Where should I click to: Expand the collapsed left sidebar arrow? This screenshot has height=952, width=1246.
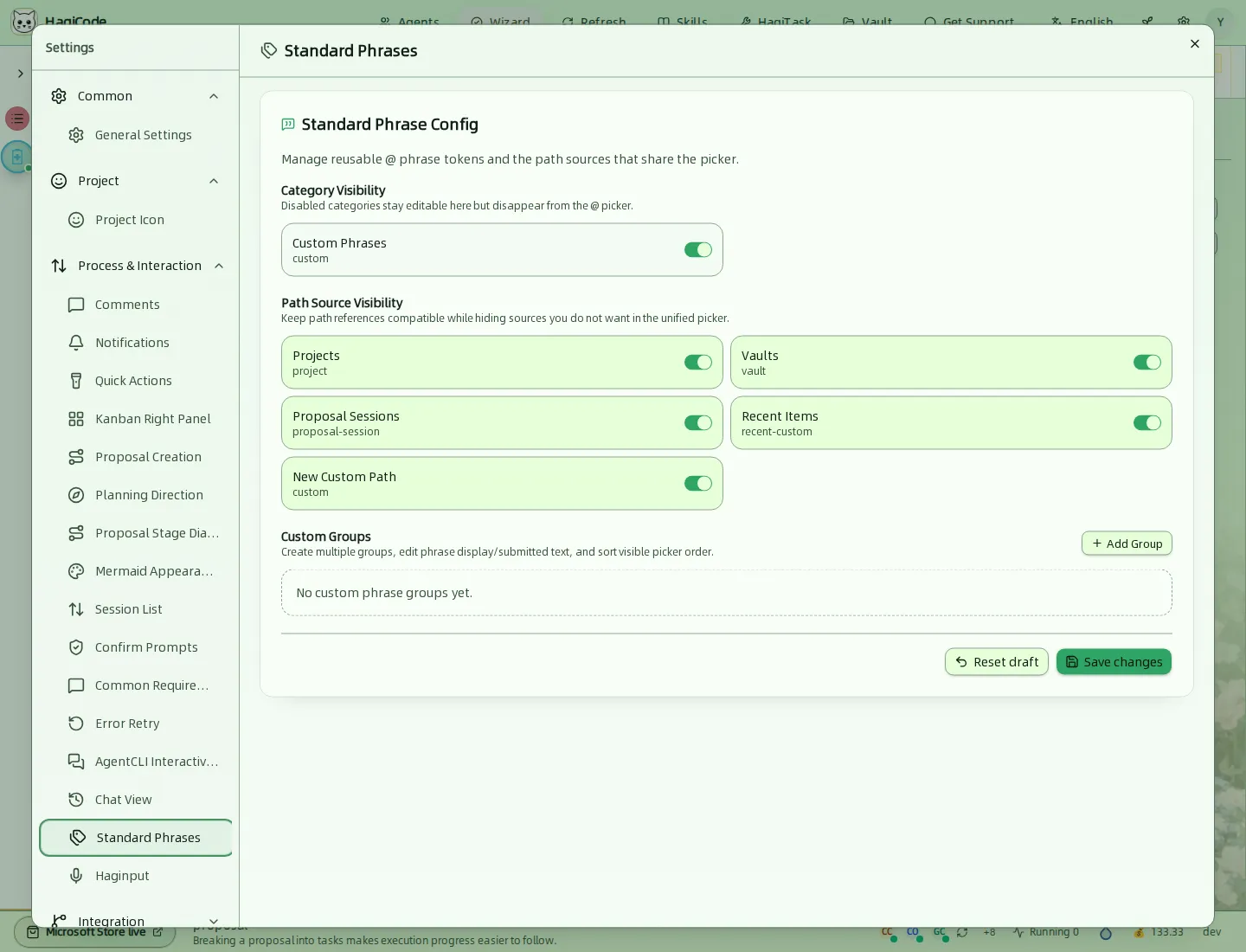[x=20, y=74]
